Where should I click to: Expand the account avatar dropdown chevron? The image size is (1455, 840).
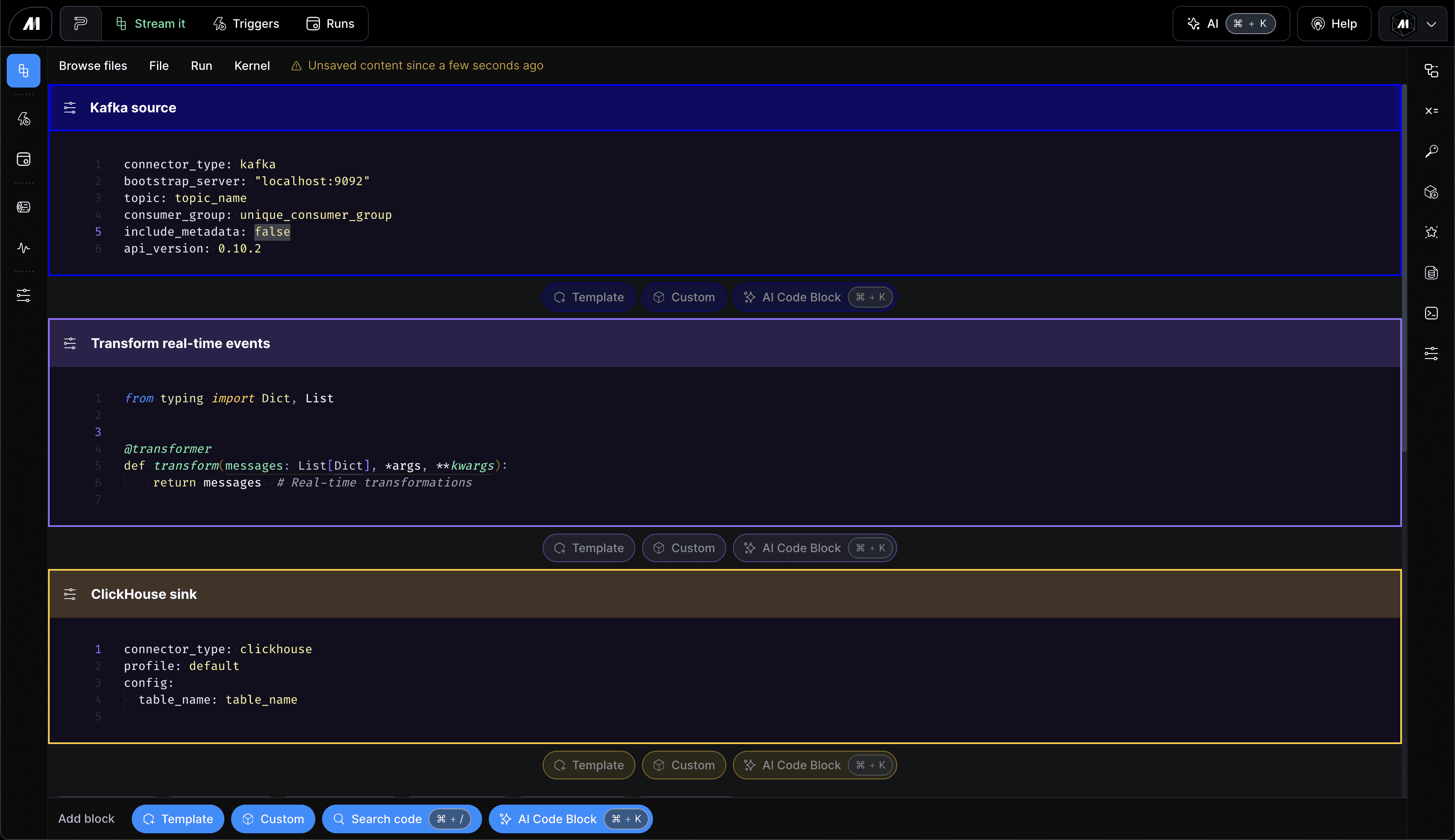pyautogui.click(x=1431, y=24)
